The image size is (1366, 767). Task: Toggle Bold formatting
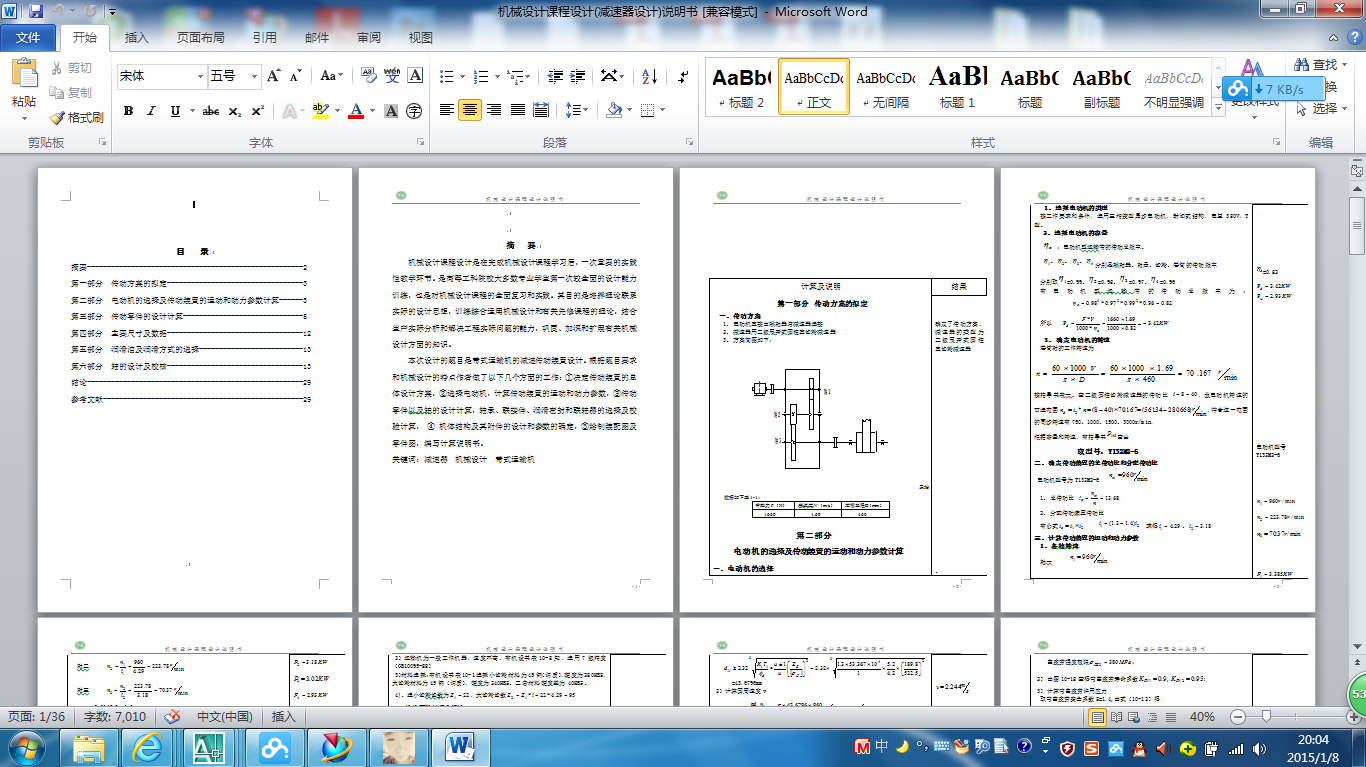128,111
